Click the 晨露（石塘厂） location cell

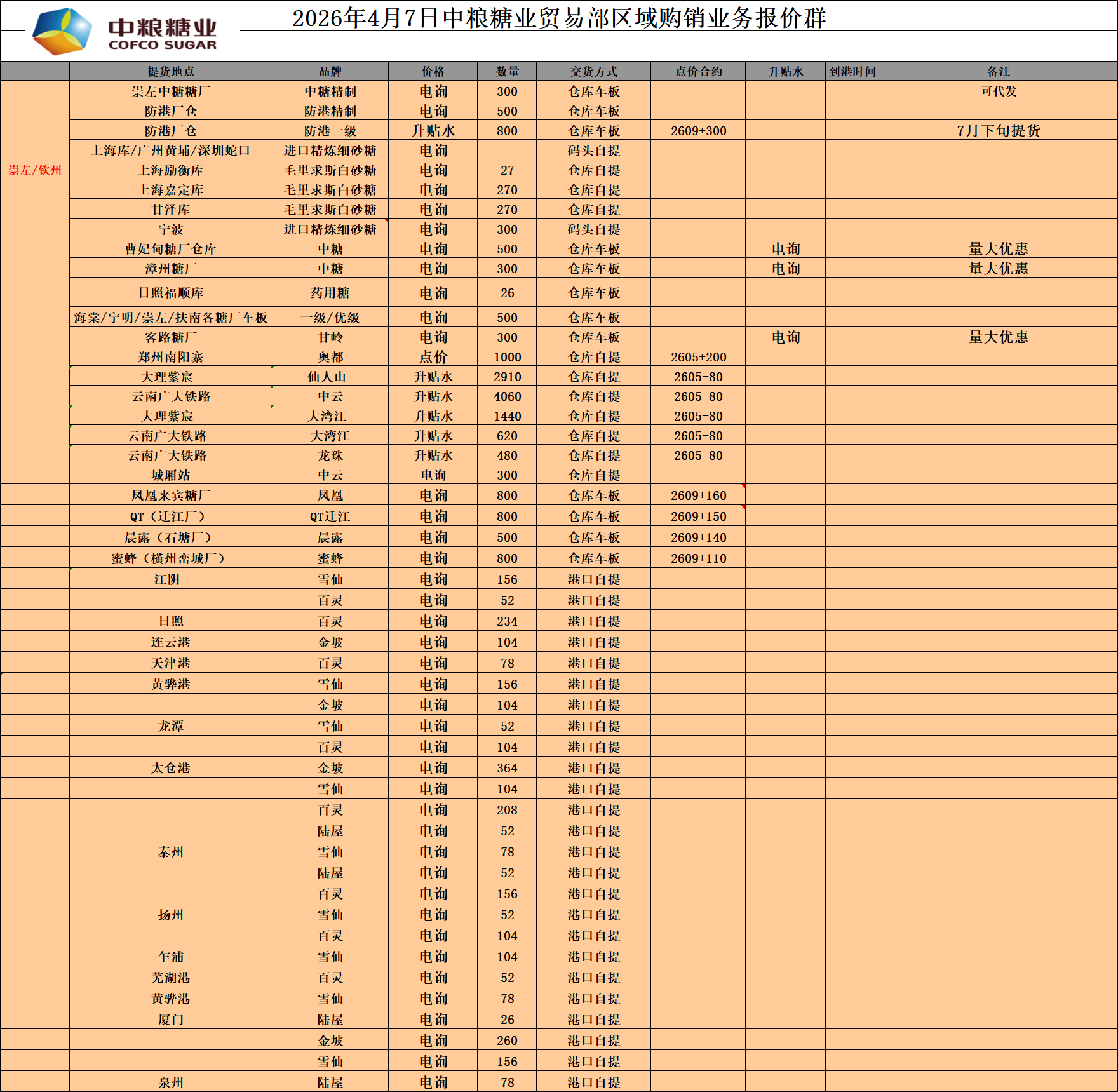pos(170,537)
